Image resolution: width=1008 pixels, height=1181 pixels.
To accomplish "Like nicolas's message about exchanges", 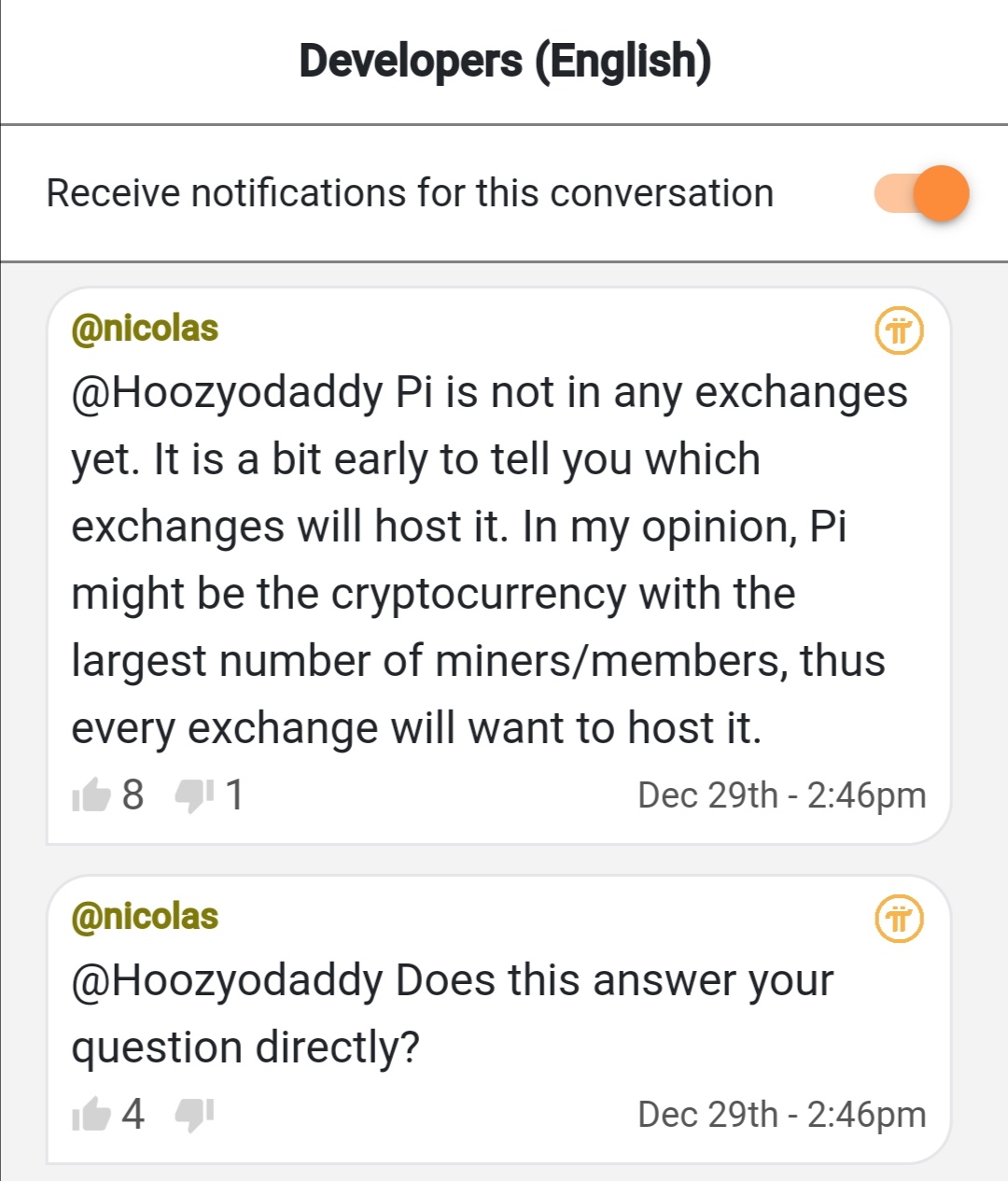I will (91, 795).
